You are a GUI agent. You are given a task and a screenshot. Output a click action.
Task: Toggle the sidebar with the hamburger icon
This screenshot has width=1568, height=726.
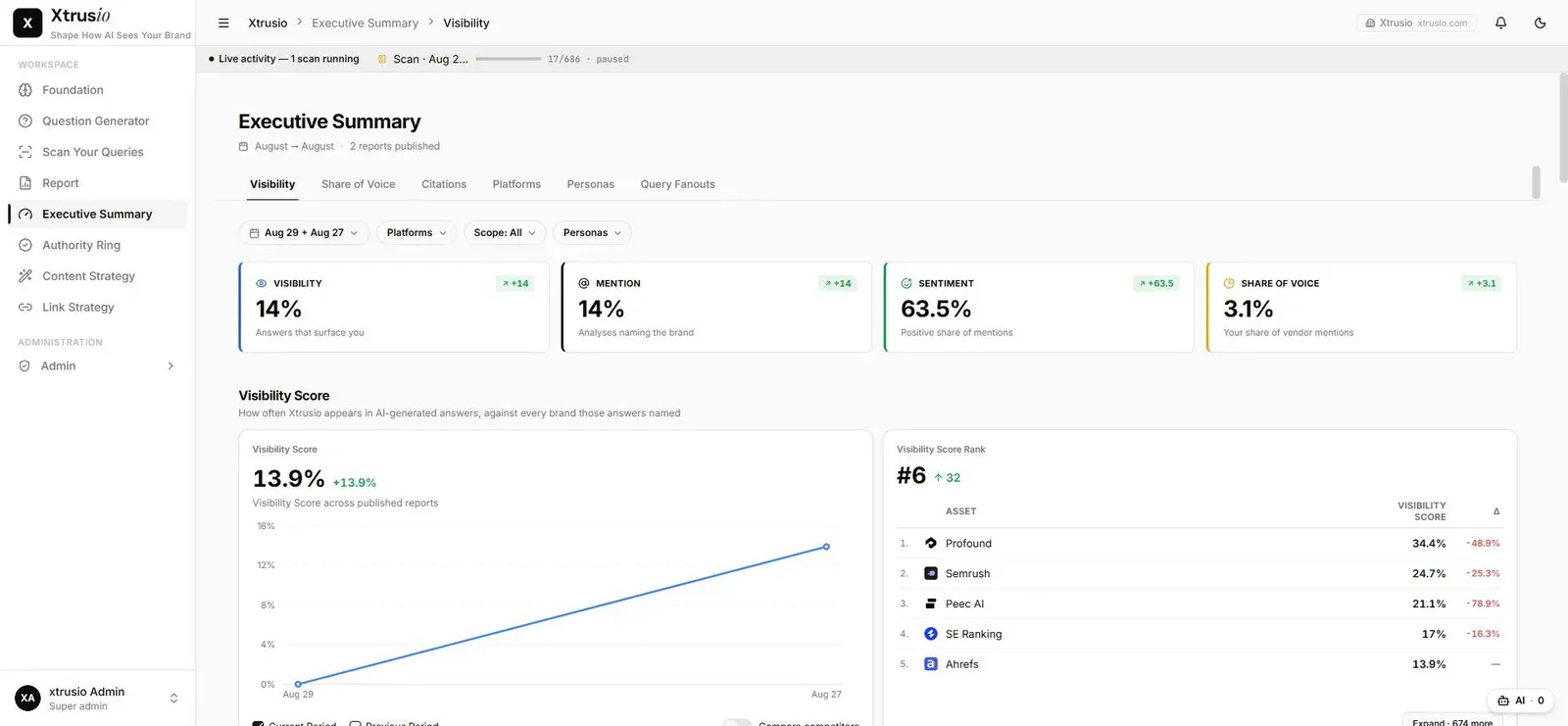click(223, 23)
